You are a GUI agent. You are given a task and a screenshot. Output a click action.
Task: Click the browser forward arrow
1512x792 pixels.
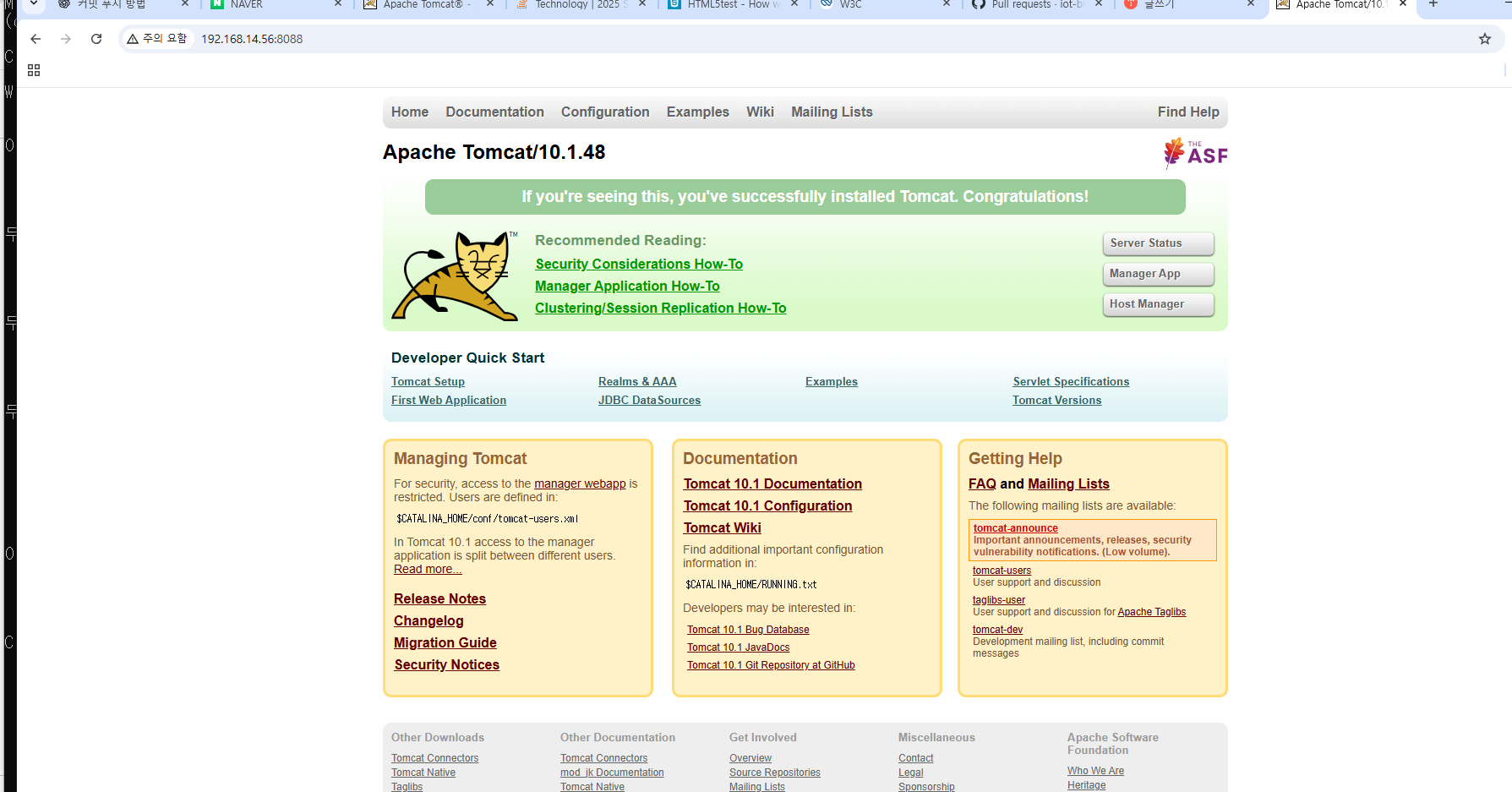pyautogui.click(x=66, y=39)
